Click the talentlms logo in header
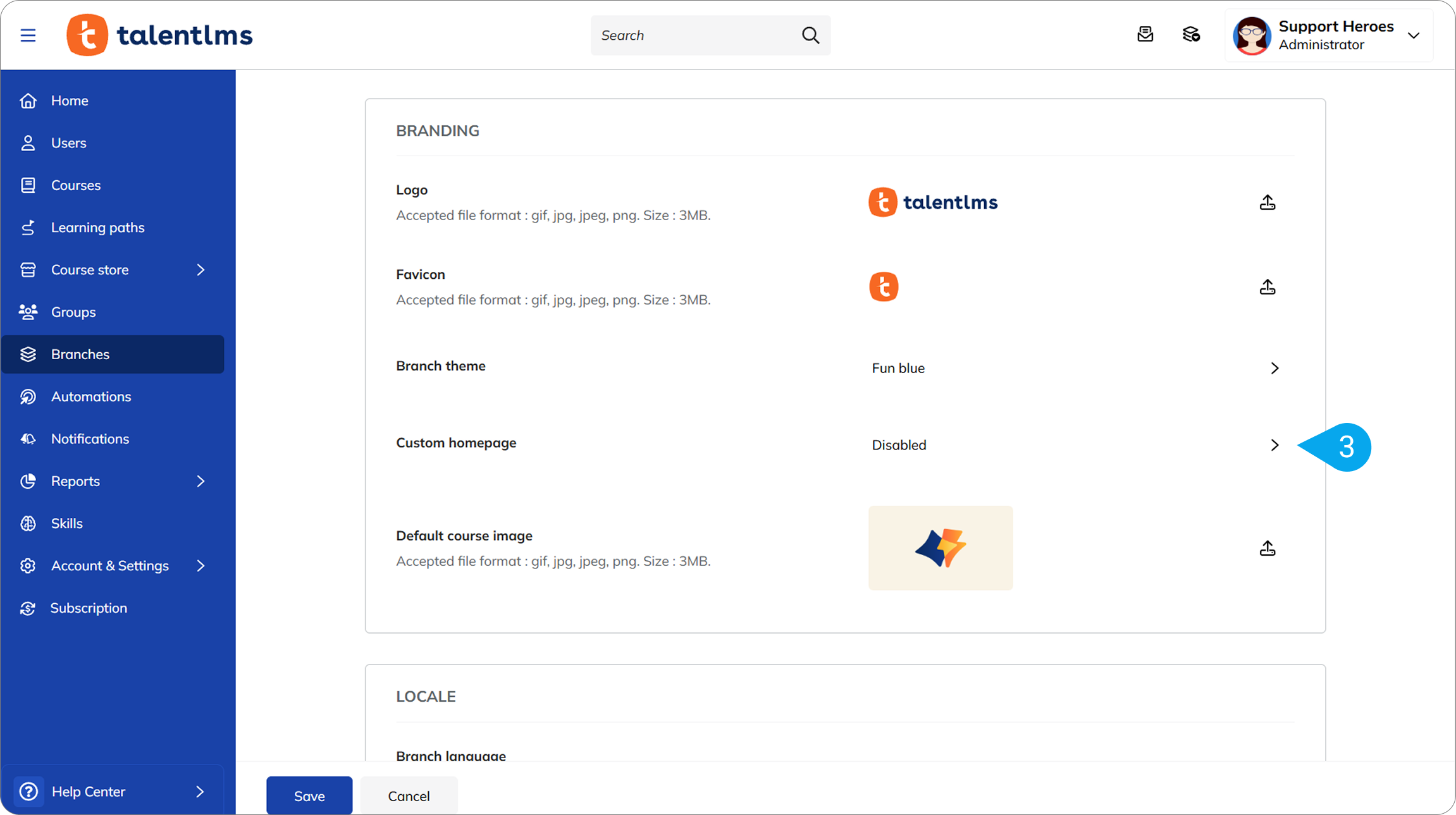The width and height of the screenshot is (1456, 815). (x=159, y=35)
